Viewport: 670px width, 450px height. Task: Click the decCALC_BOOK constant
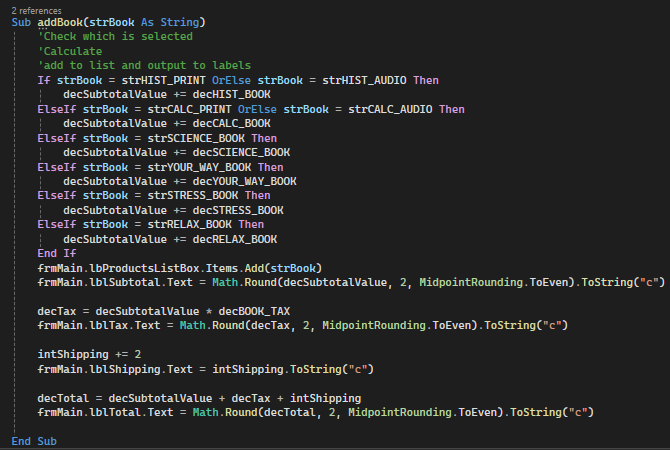coord(232,124)
